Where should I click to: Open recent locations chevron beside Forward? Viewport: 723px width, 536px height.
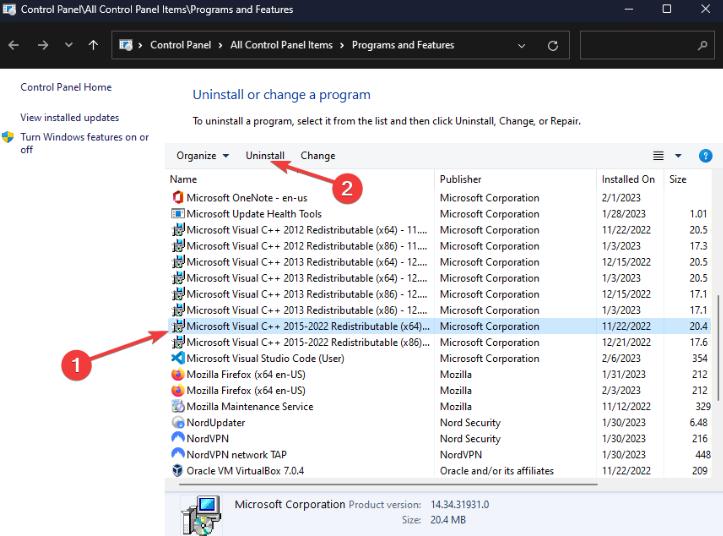[69, 45]
